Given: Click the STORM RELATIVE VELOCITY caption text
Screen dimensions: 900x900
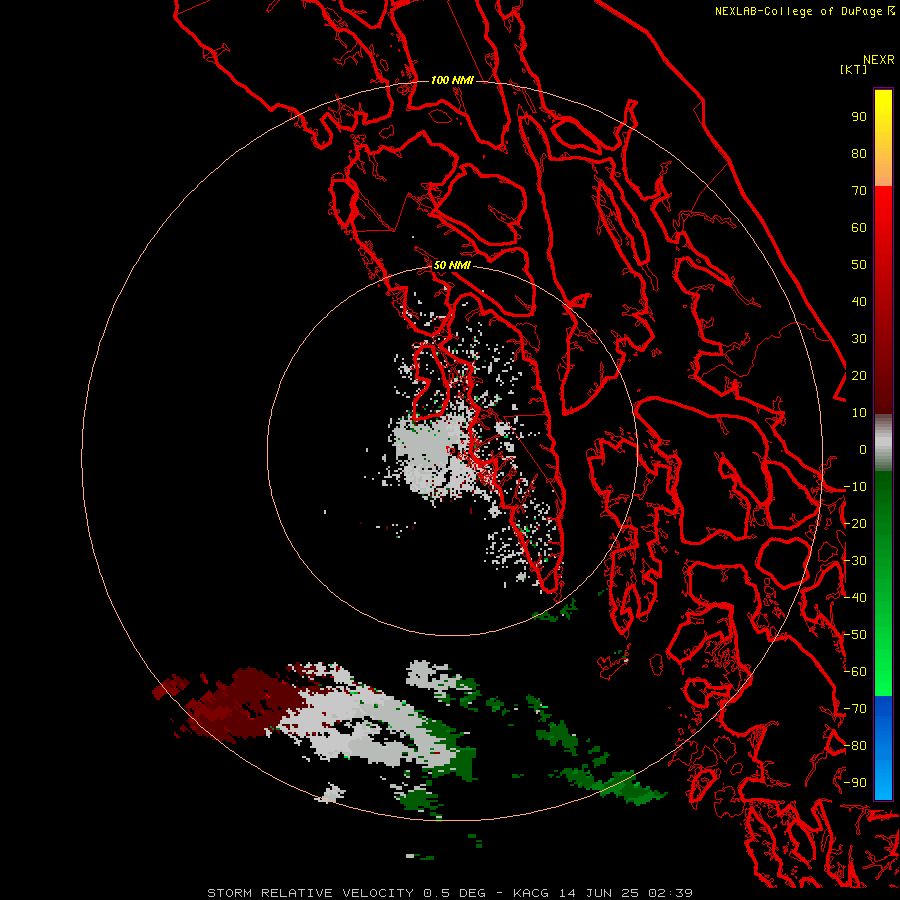Looking at the screenshot, I should (310, 893).
